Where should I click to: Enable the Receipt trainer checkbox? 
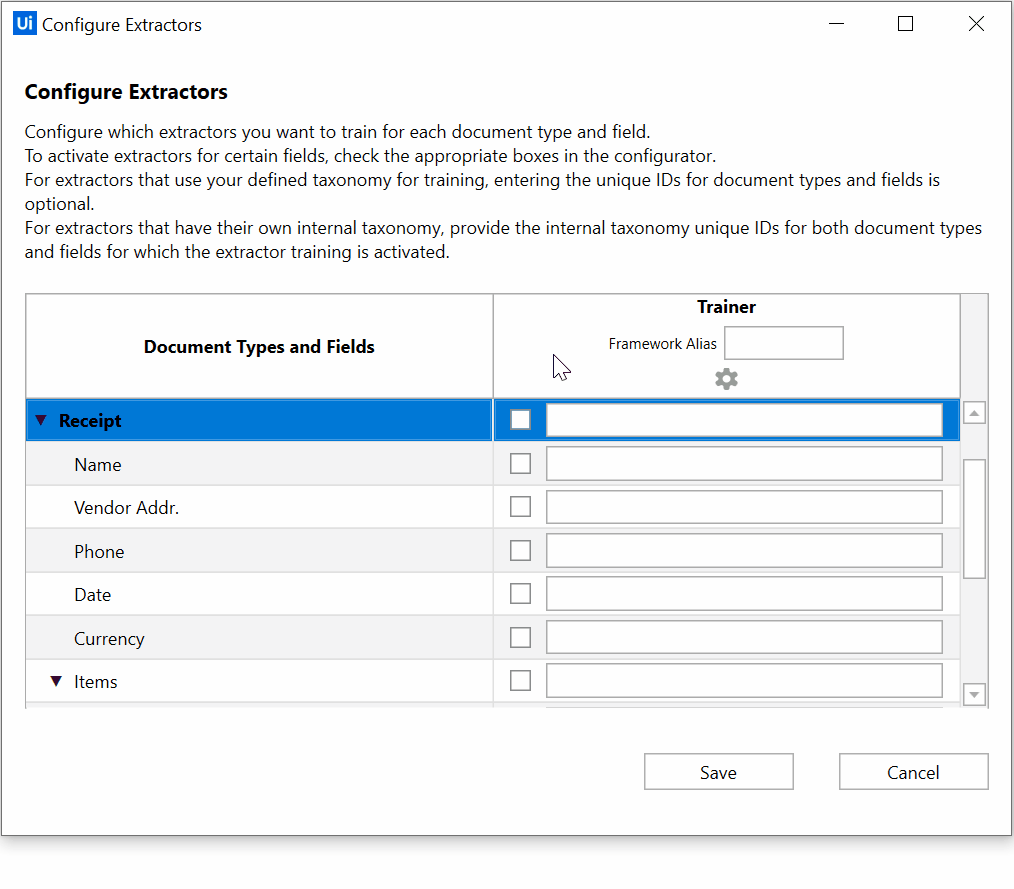(520, 420)
